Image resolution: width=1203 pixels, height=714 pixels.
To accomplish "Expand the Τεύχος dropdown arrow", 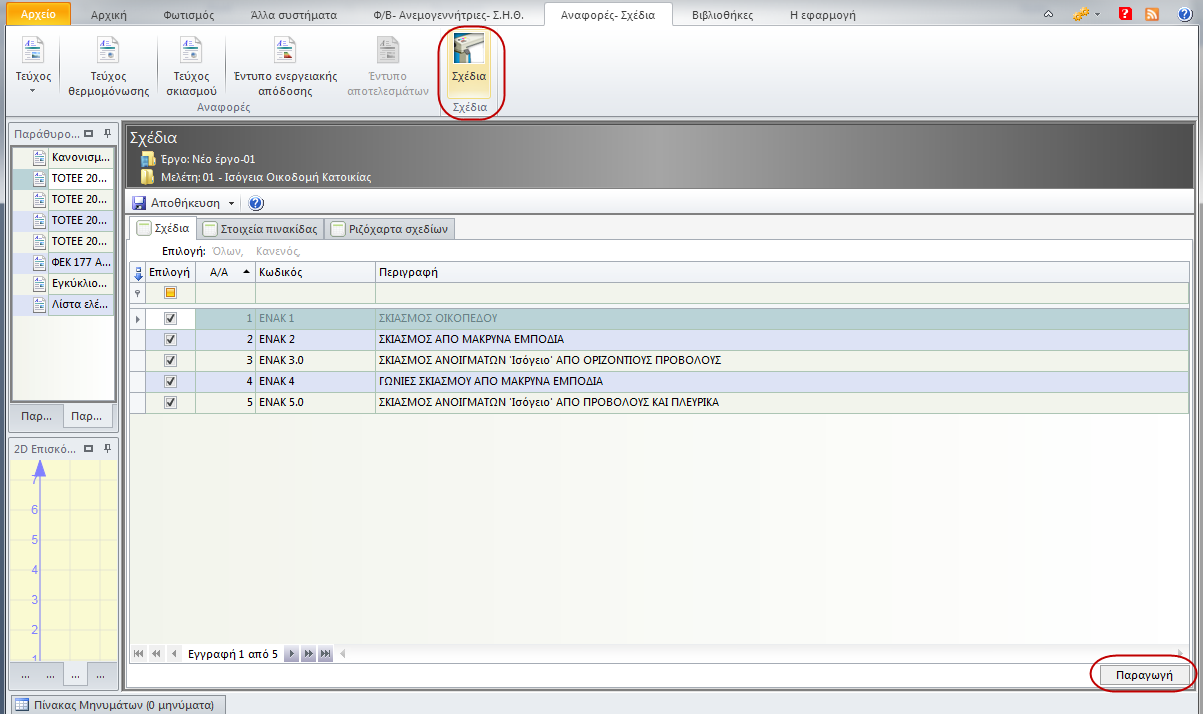I will point(32,91).
